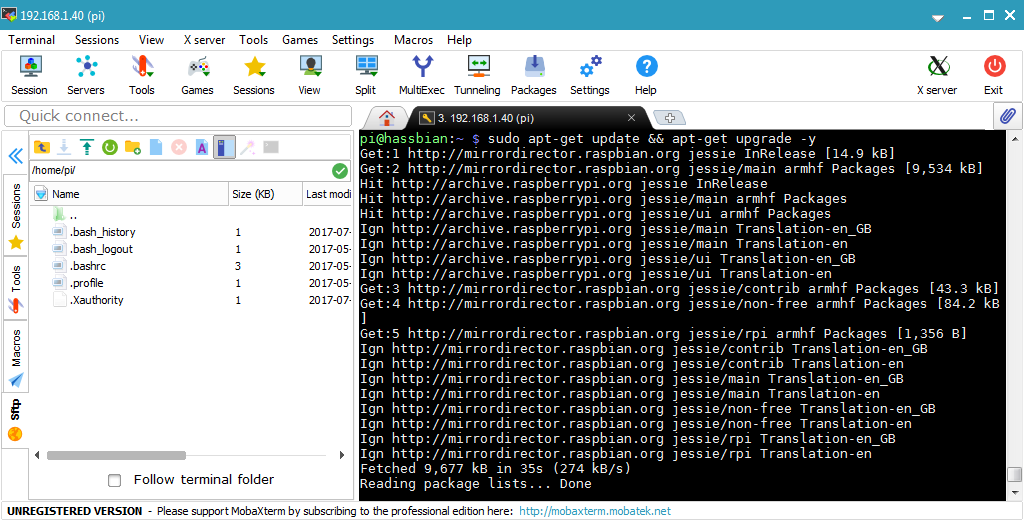Open the X server menu in menu bar
This screenshot has width=1024, height=521.
coord(204,40)
